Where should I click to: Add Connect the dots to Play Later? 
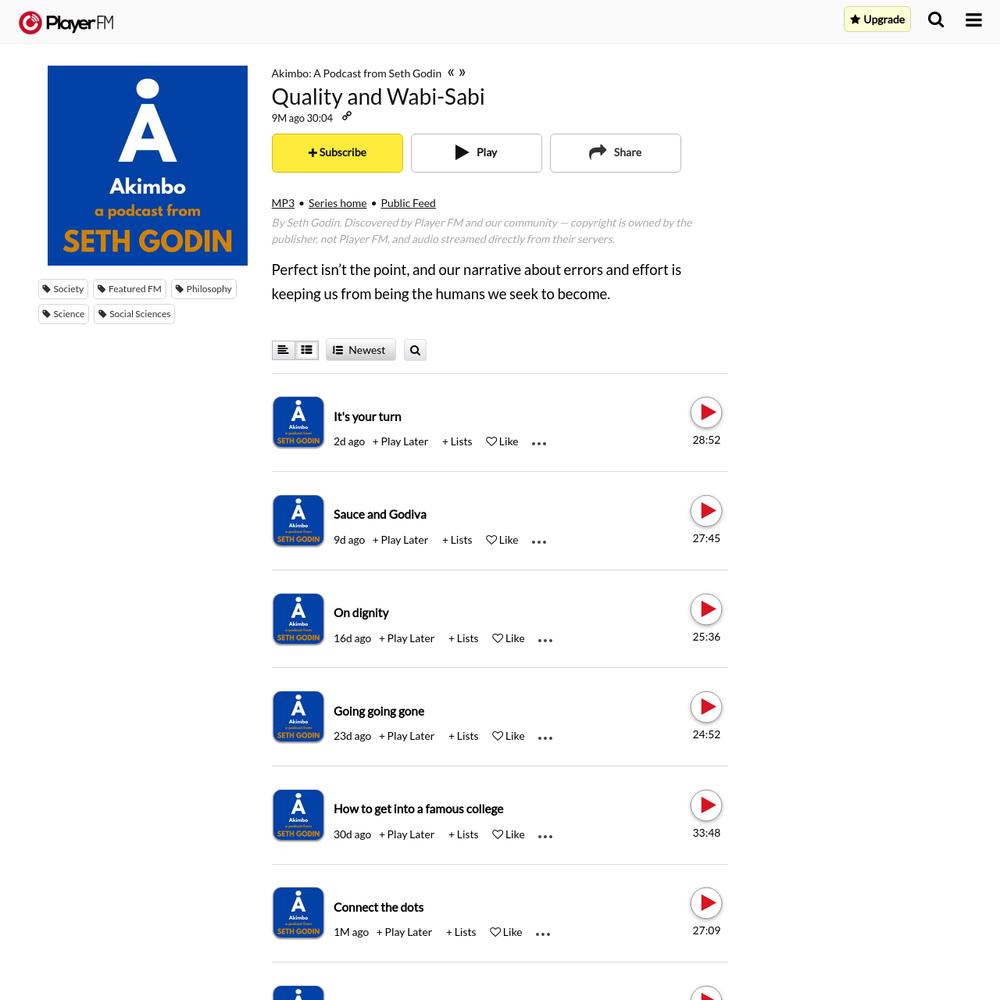404,932
